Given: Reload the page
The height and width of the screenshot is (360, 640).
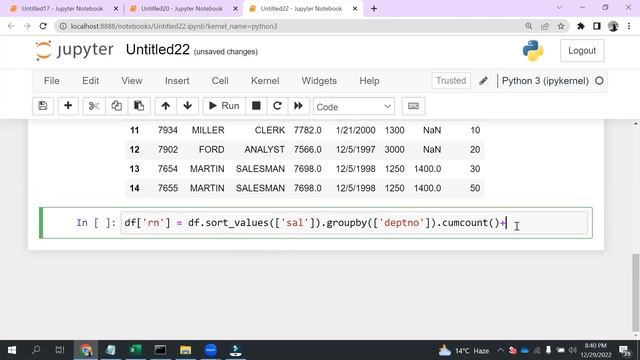Looking at the screenshot, I should pyautogui.click(x=43, y=26).
